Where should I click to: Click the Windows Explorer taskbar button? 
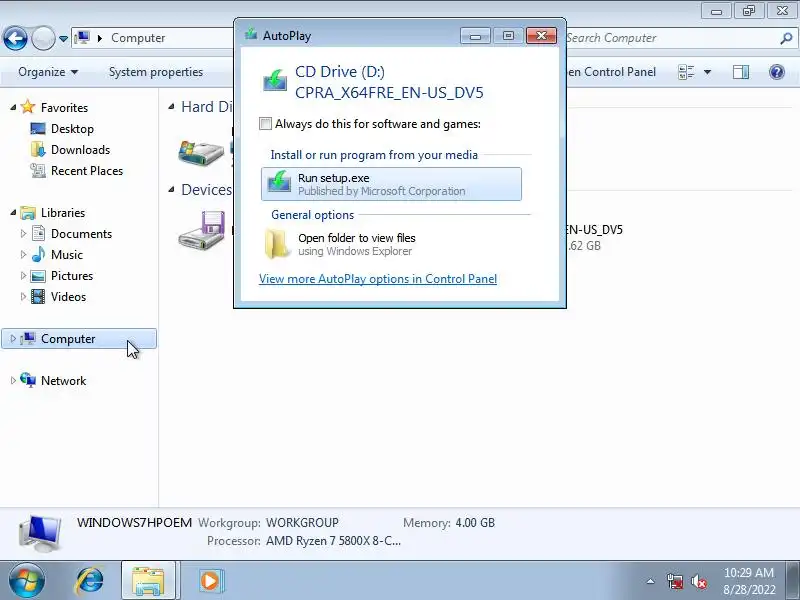click(x=148, y=581)
